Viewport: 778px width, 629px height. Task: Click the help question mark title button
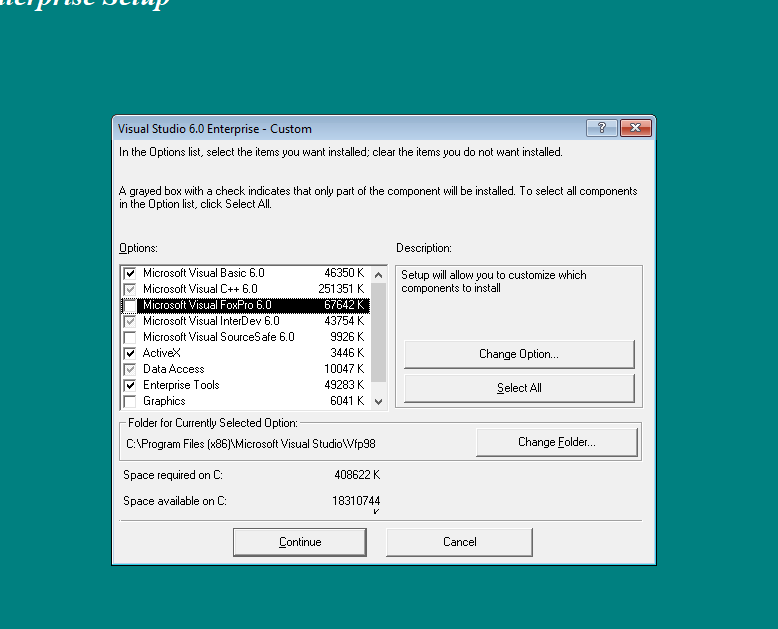(x=601, y=128)
